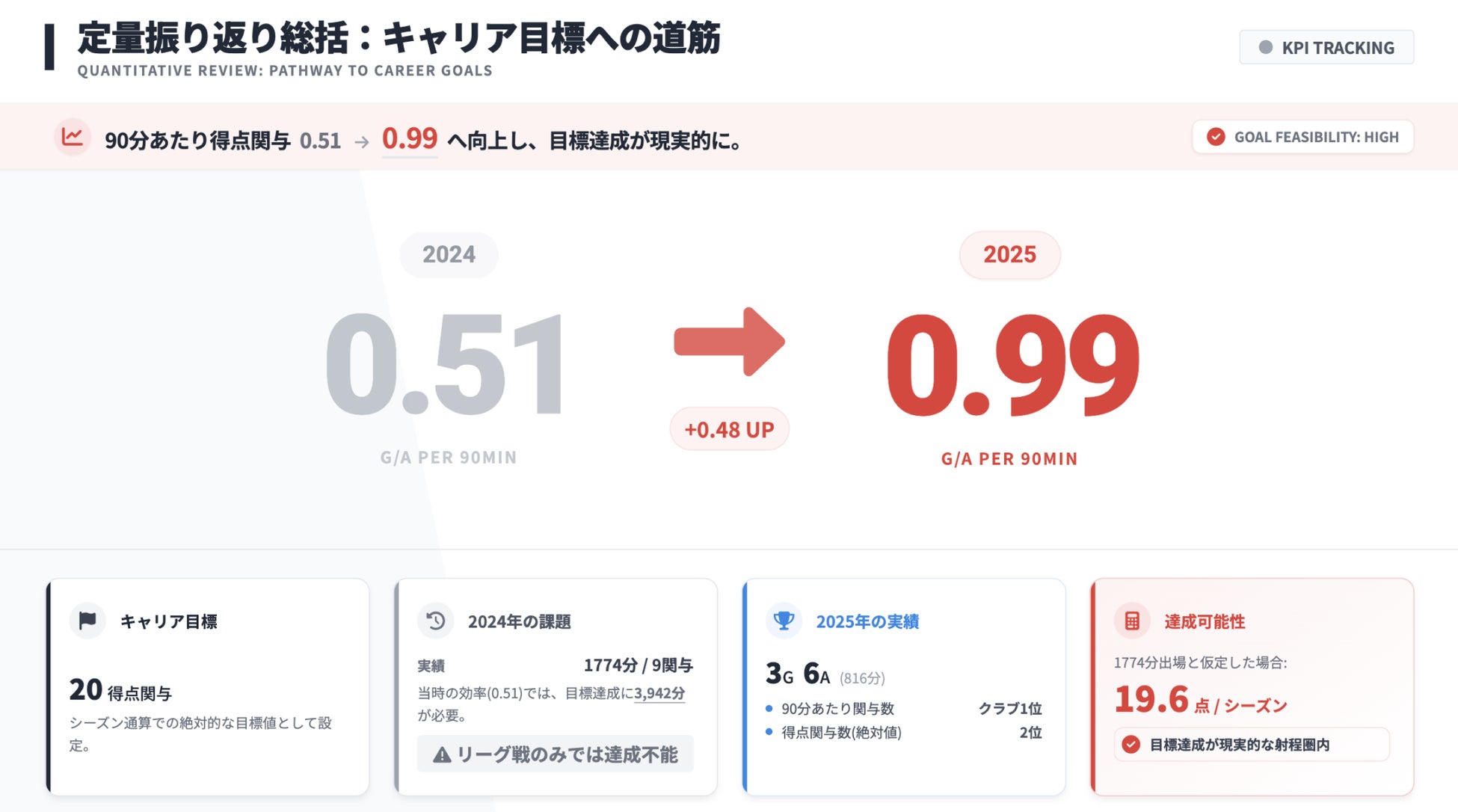1458x812 pixels.
Task: Click the underlined red 0.99 in banner
Action: pyautogui.click(x=409, y=138)
